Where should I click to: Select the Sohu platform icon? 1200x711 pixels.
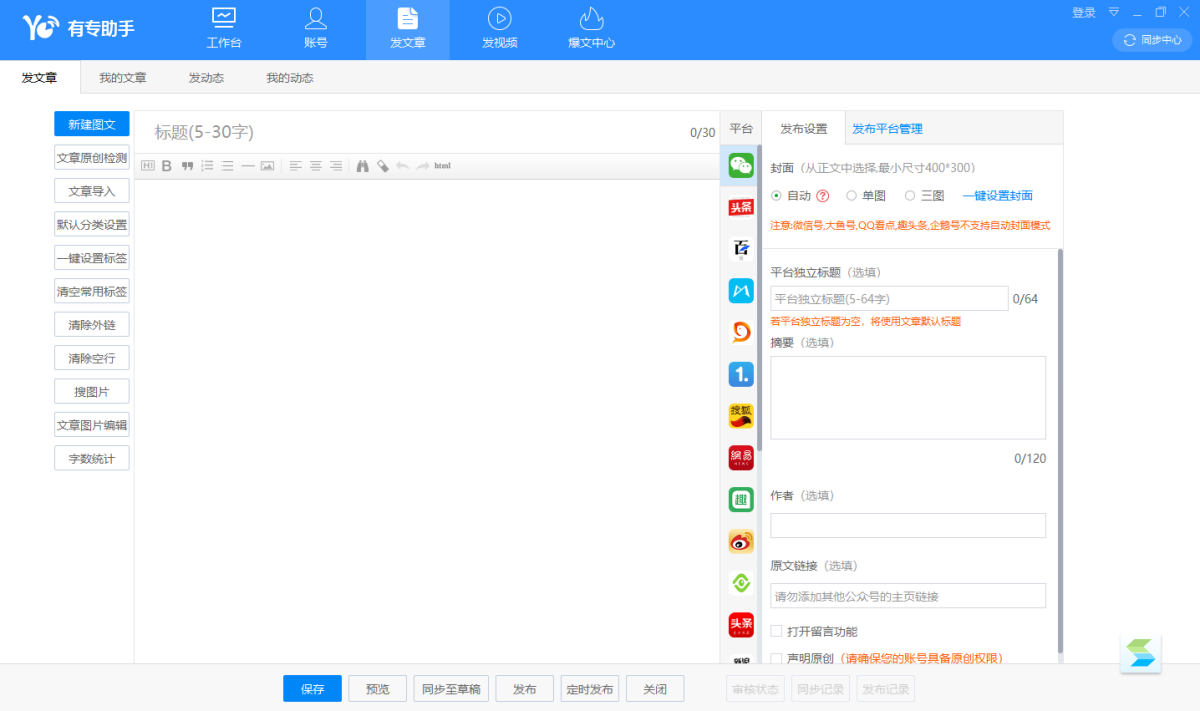[x=741, y=416]
